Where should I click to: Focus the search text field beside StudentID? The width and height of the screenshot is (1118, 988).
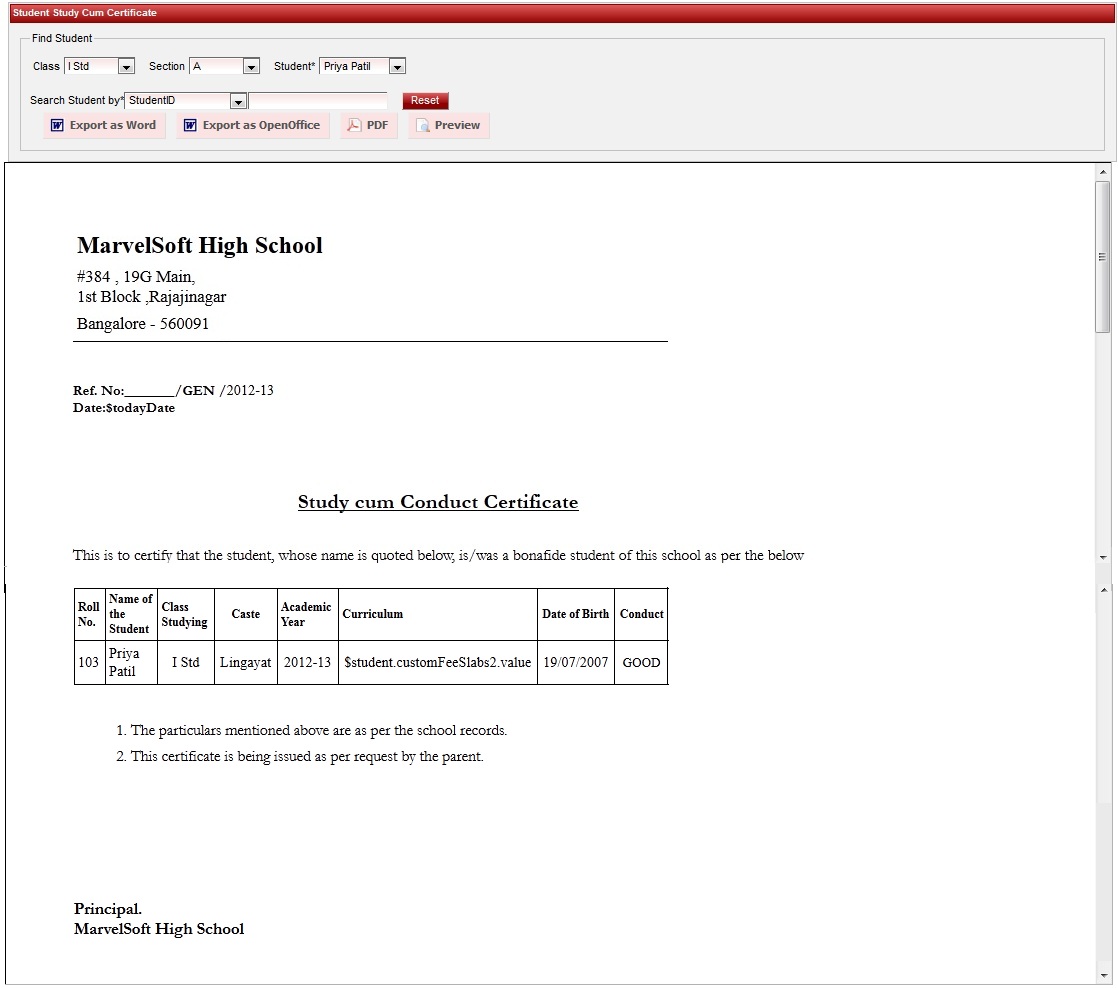(317, 101)
